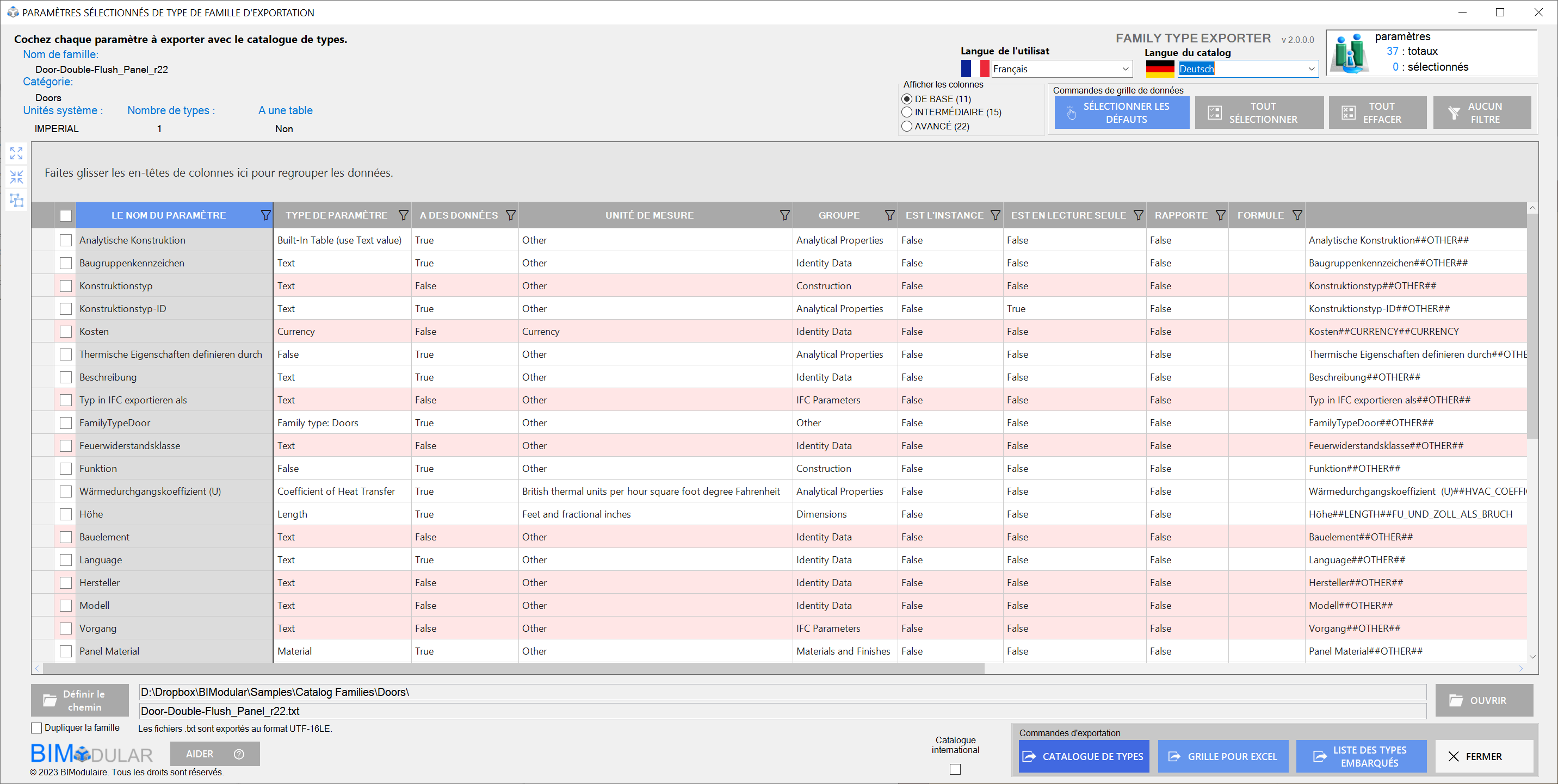Click the EST L'INSTANCE column header
The image size is (1558, 784).
pyautogui.click(x=943, y=215)
